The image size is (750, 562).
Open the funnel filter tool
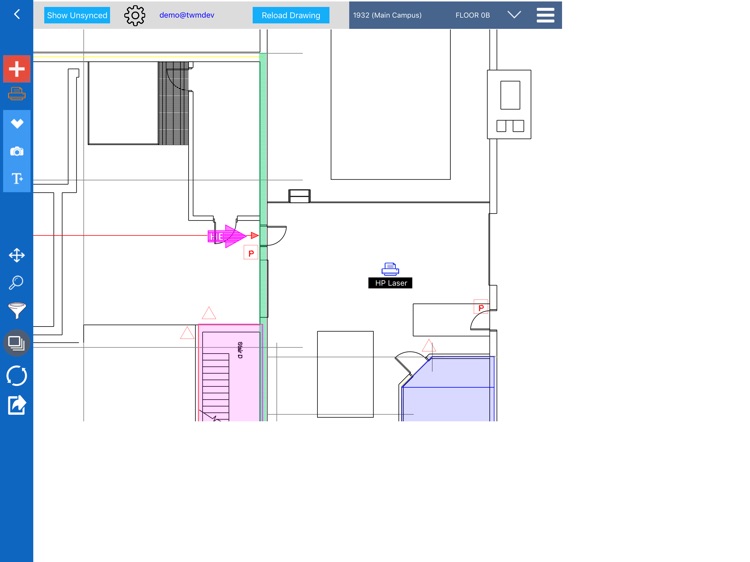17,310
